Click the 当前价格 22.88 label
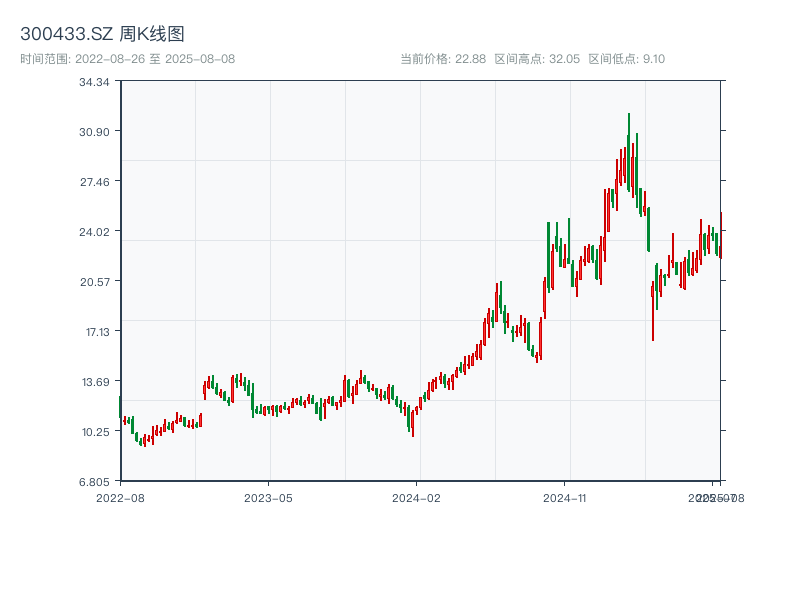This screenshot has width=800, height=600. coord(443,59)
